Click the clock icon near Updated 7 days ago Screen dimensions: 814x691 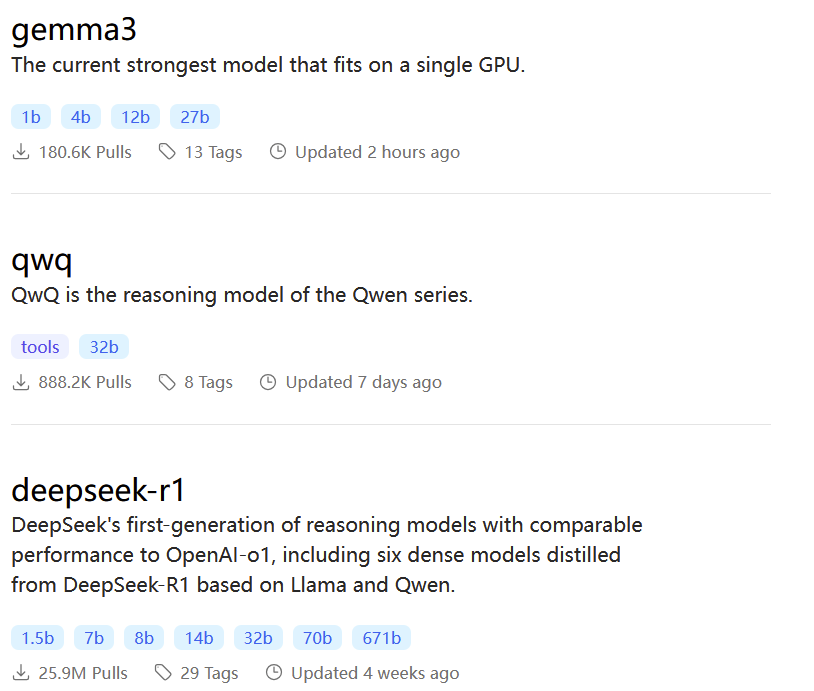pos(267,381)
